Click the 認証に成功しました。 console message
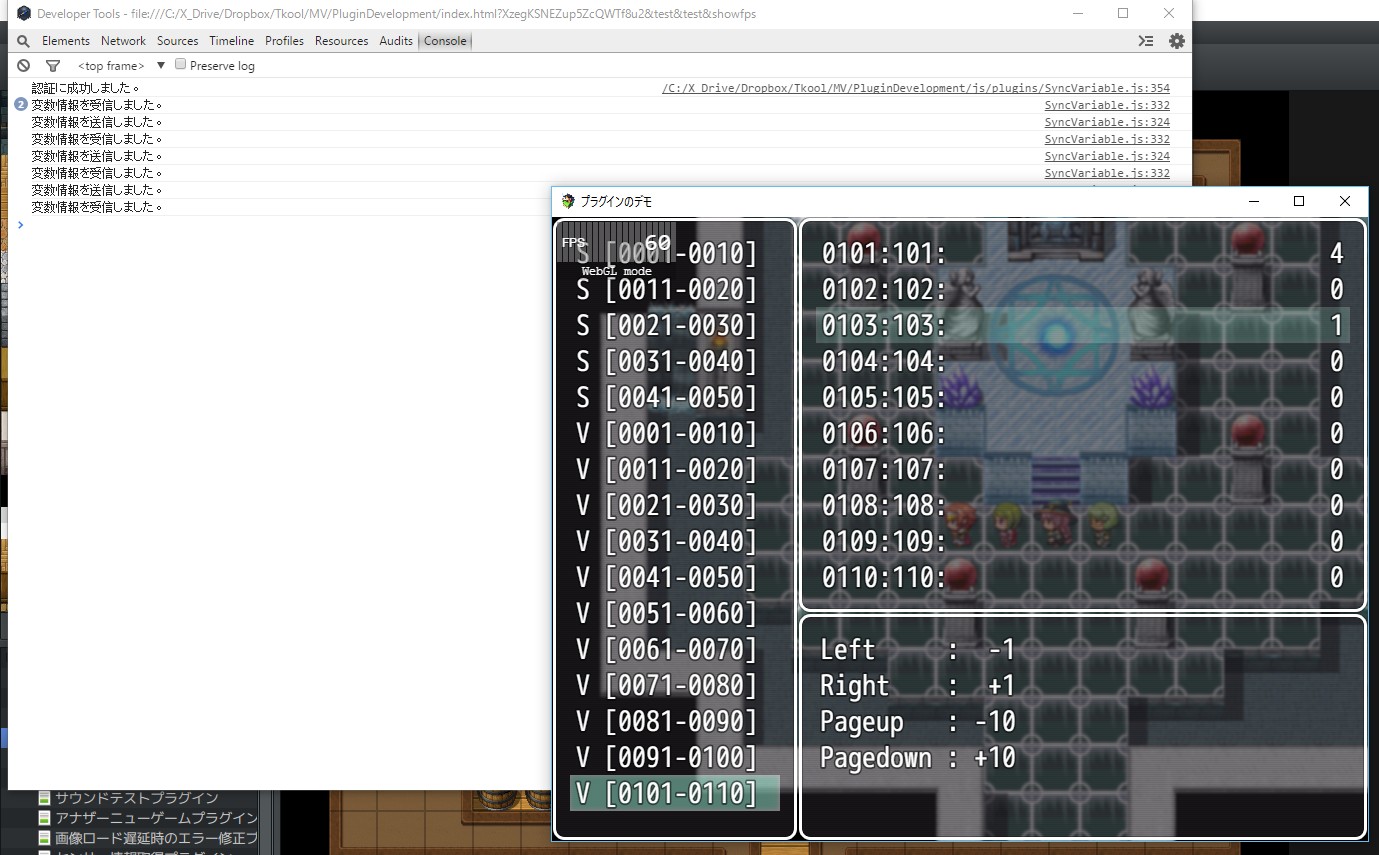The width and height of the screenshot is (1379, 855). (x=86, y=88)
